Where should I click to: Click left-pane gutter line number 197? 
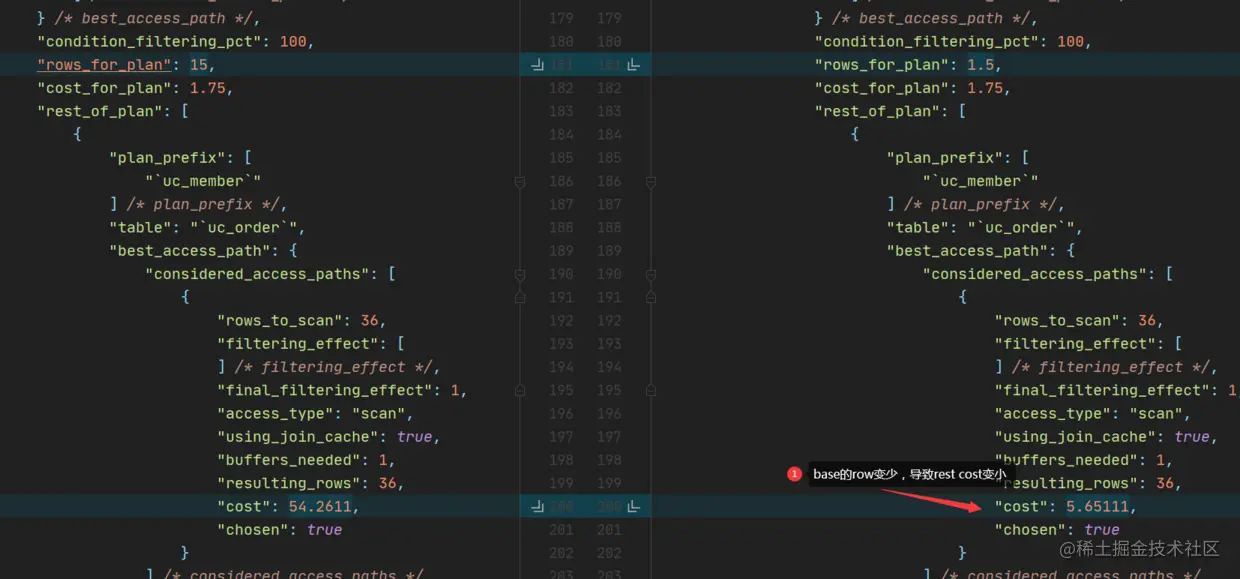561,437
